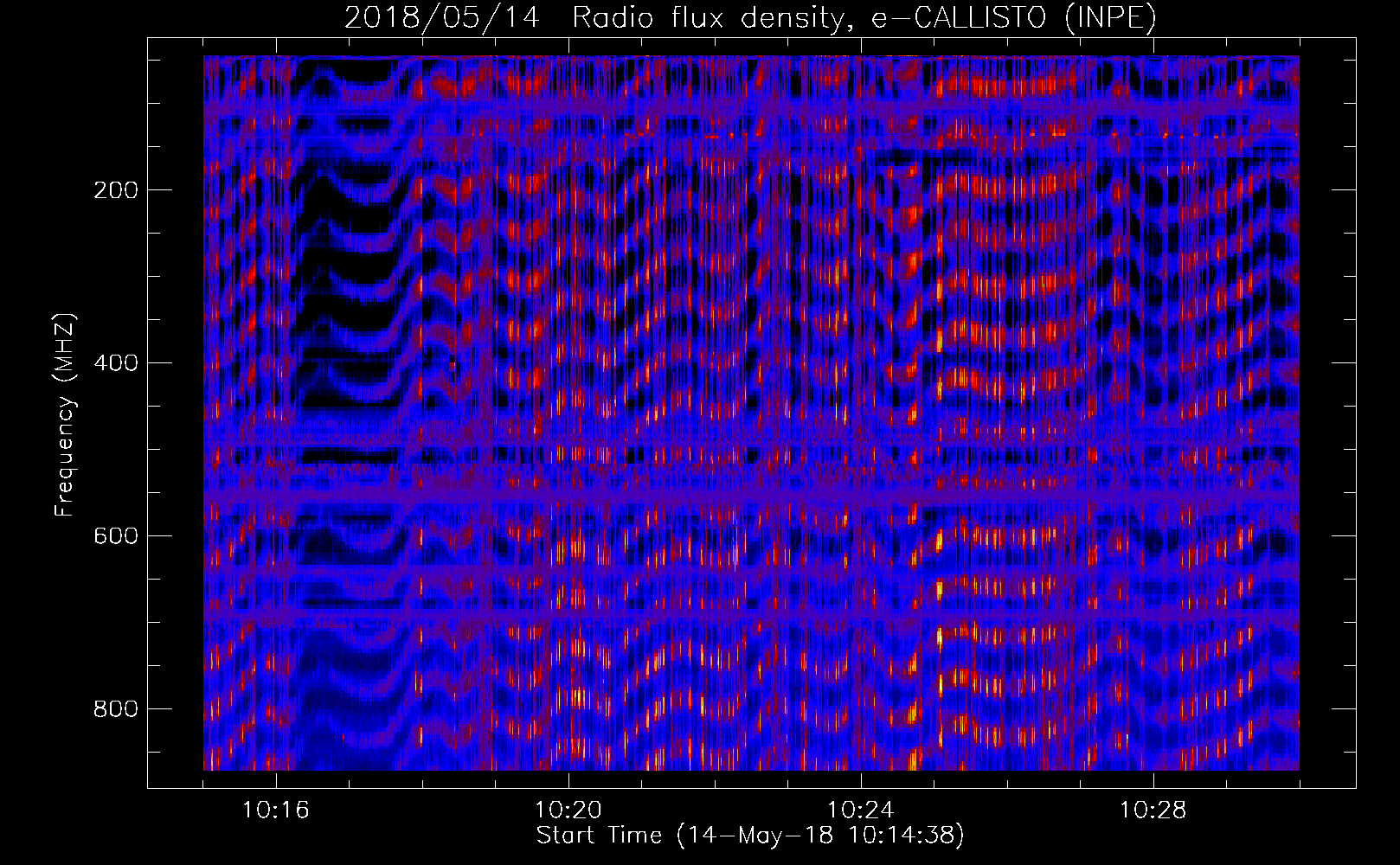The height and width of the screenshot is (865, 1400).
Task: Select the 'Frequency (MHZ)' axis label
Action: (x=65, y=414)
